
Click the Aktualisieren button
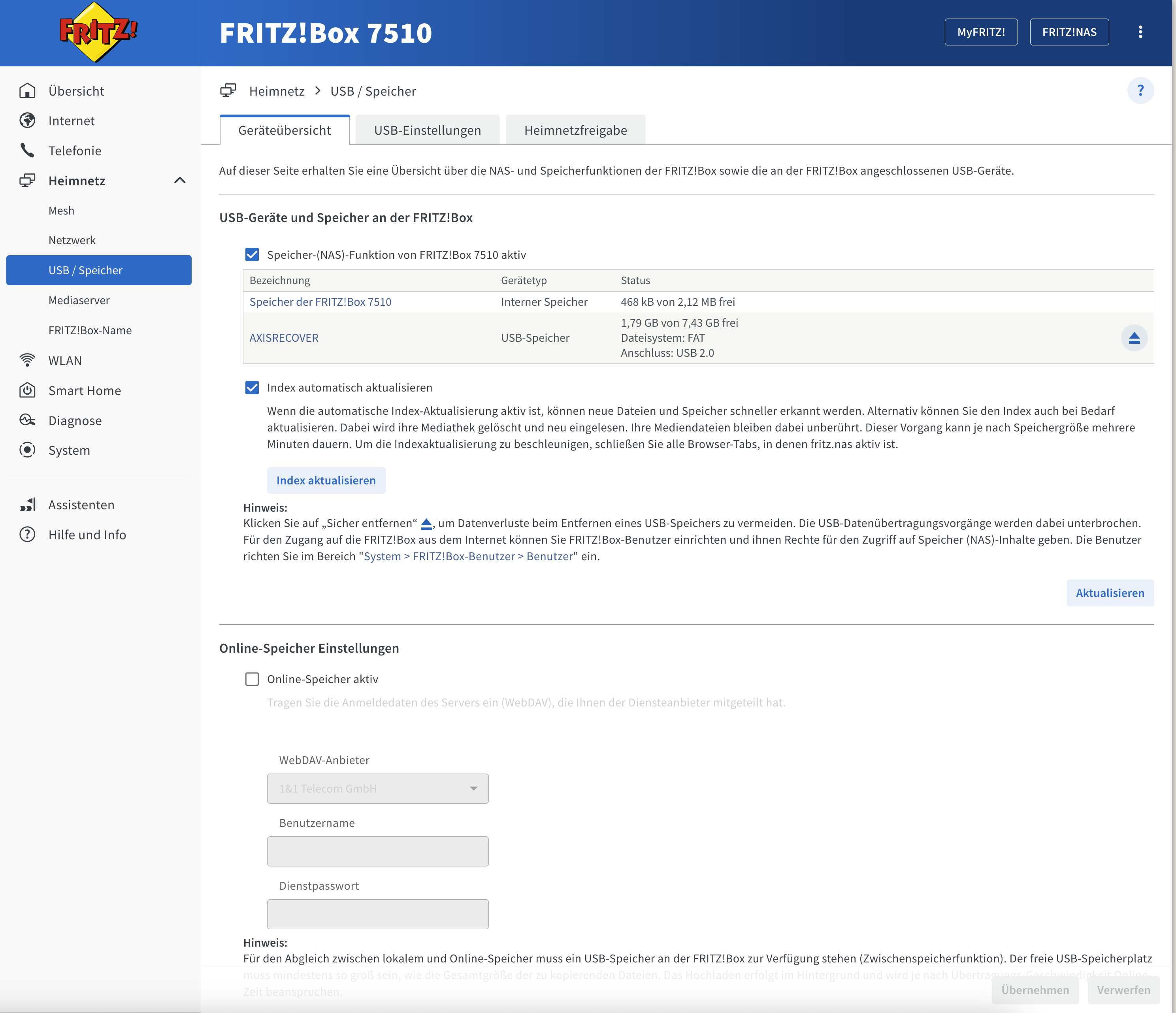click(x=1110, y=593)
